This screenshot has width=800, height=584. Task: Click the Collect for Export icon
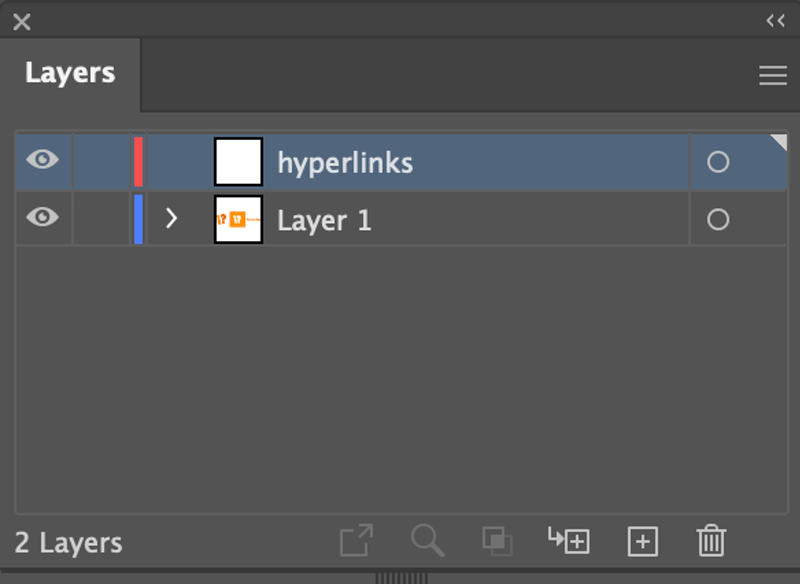[x=357, y=540]
